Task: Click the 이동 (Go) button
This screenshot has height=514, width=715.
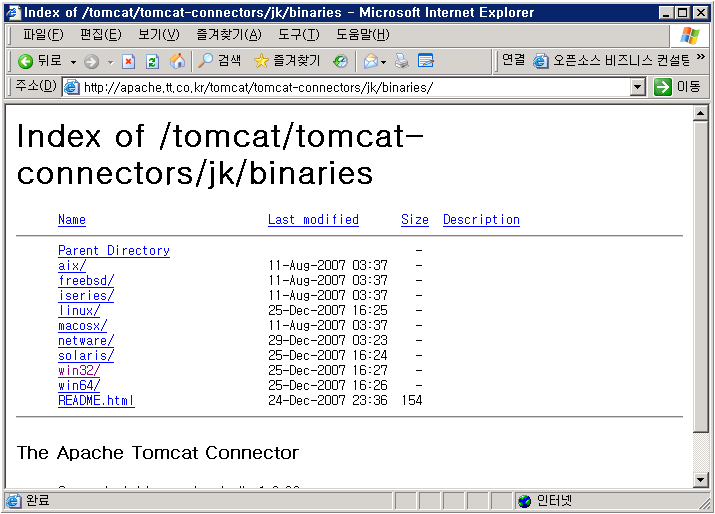Action: tap(678, 87)
